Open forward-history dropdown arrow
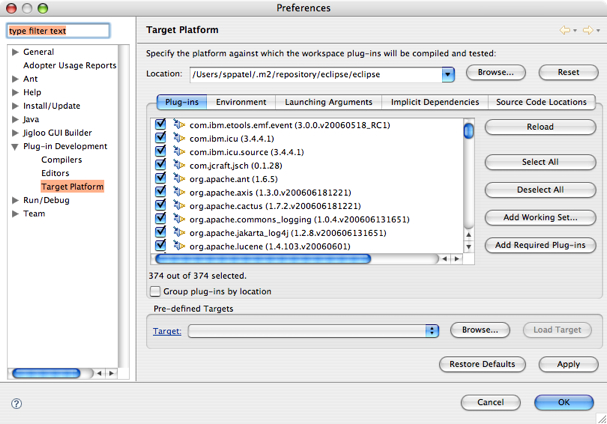 point(598,30)
